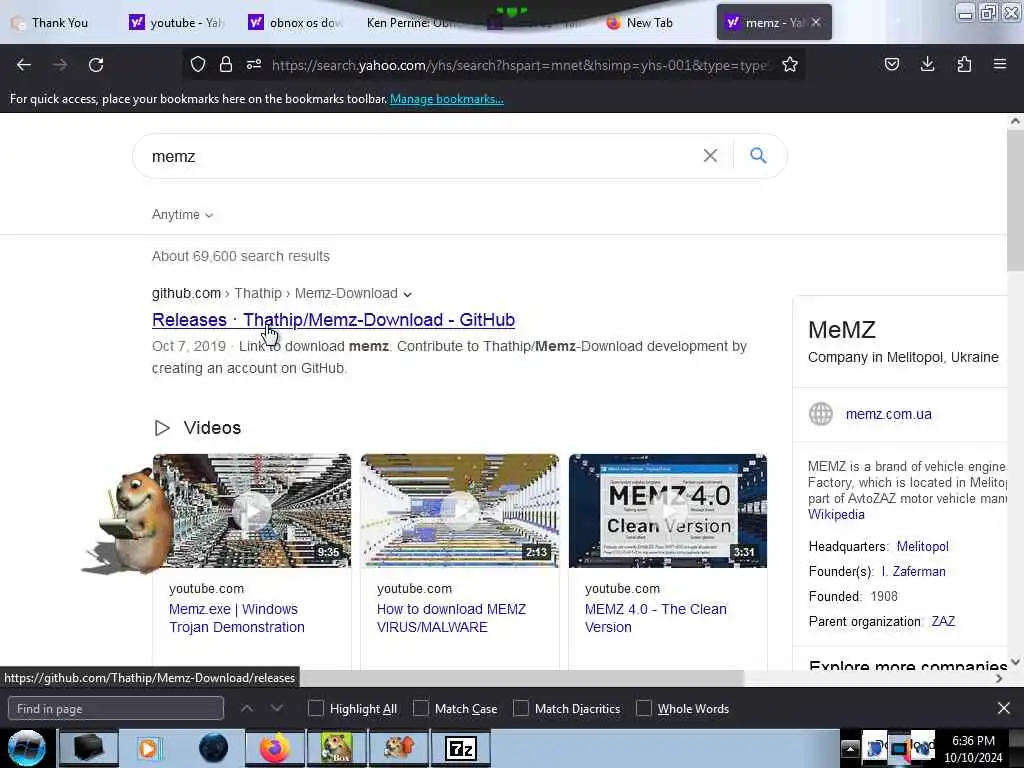Close the Find in page bar
The height and width of the screenshot is (768, 1024).
(1004, 708)
